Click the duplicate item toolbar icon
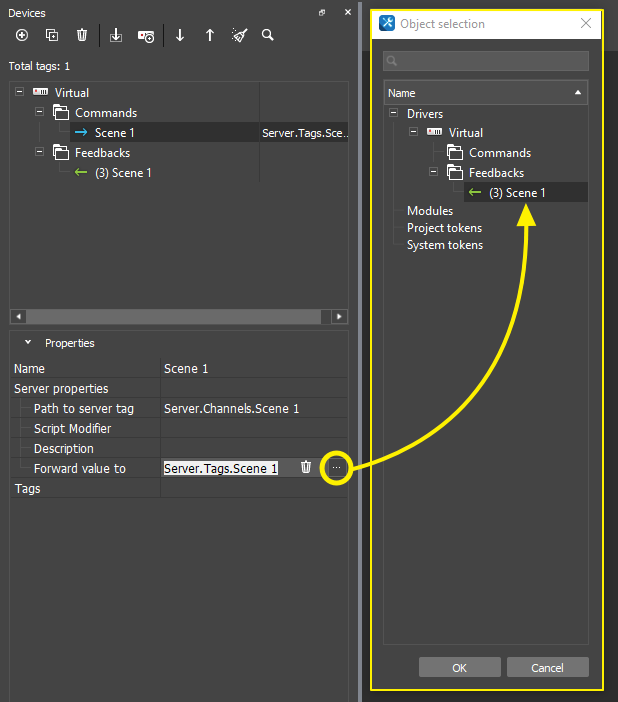 point(52,35)
